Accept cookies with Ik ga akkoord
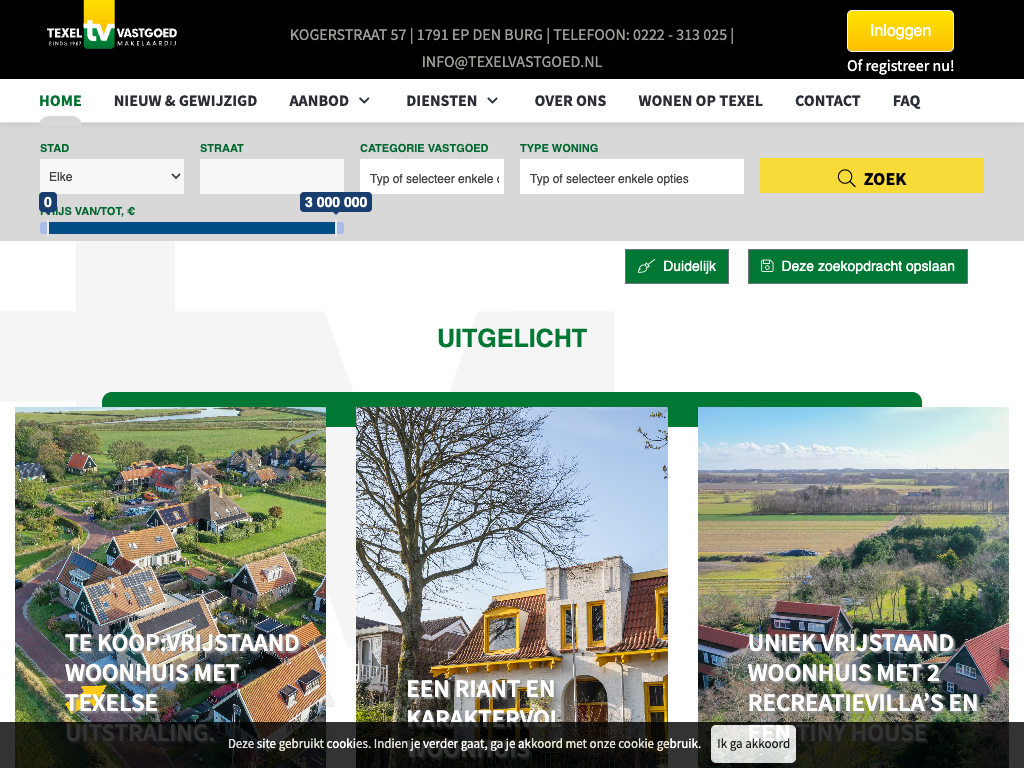Image resolution: width=1024 pixels, height=768 pixels. (x=753, y=744)
